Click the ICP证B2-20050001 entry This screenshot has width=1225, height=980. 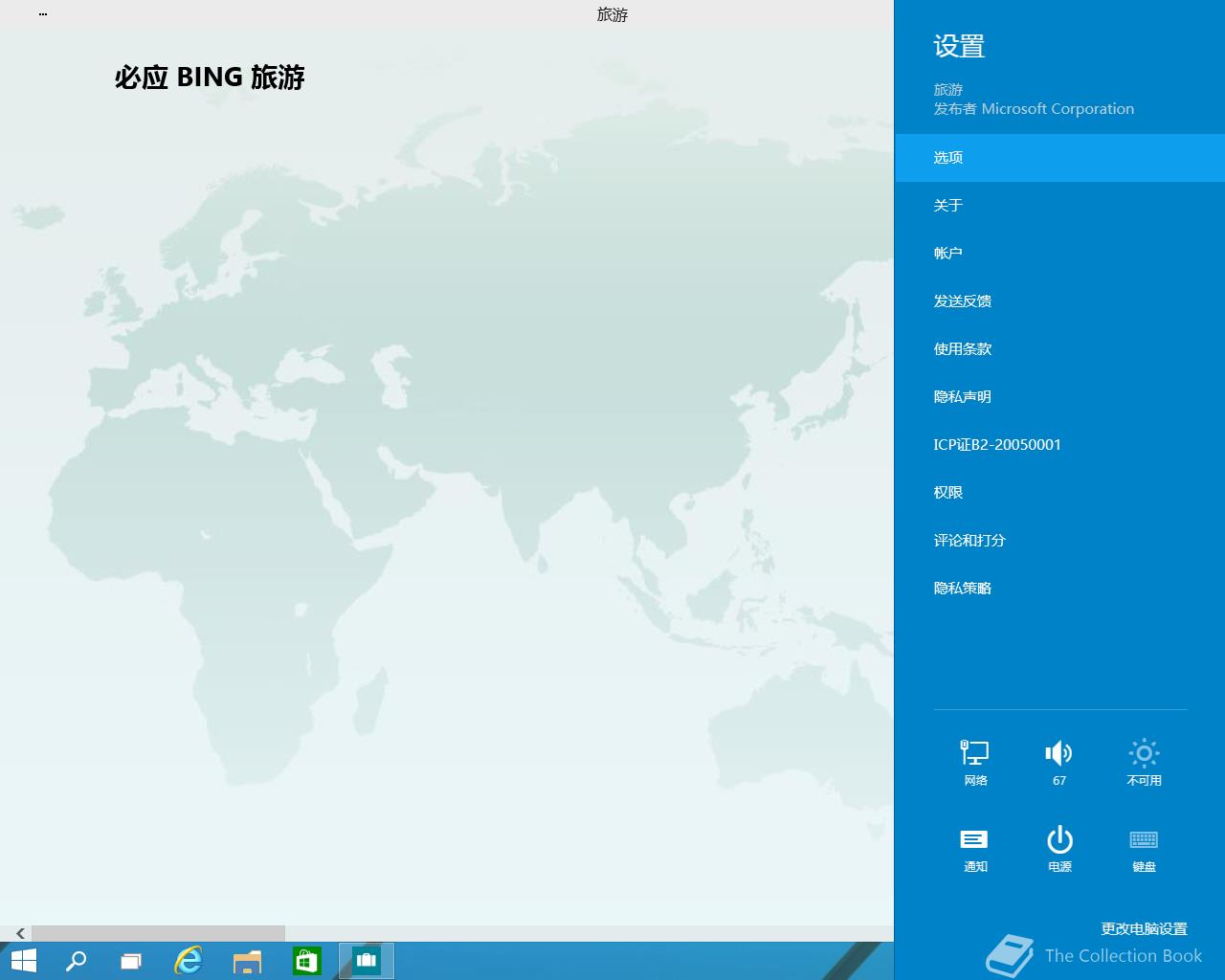coord(1059,445)
